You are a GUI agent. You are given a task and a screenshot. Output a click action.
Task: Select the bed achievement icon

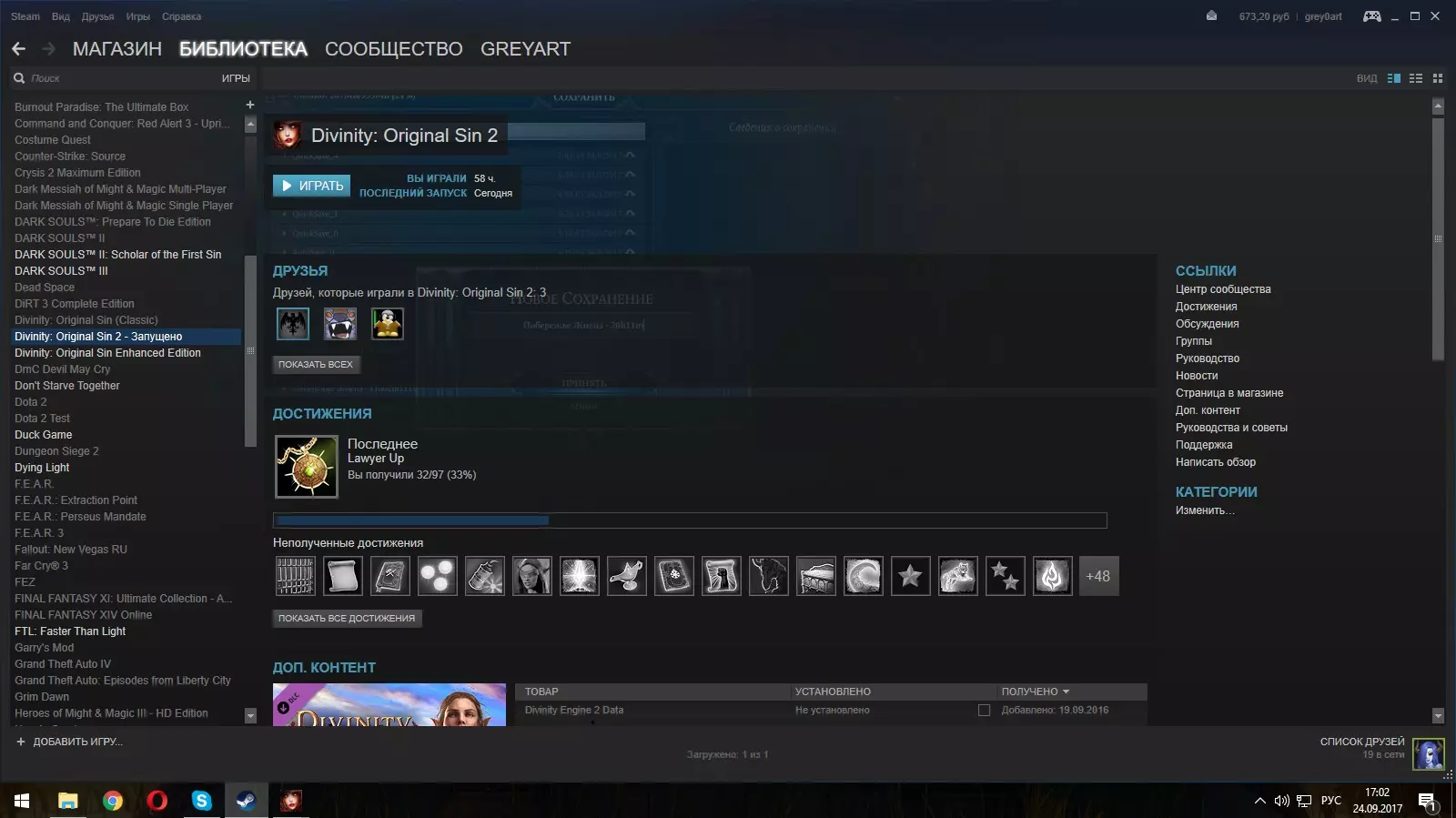pos(816,576)
